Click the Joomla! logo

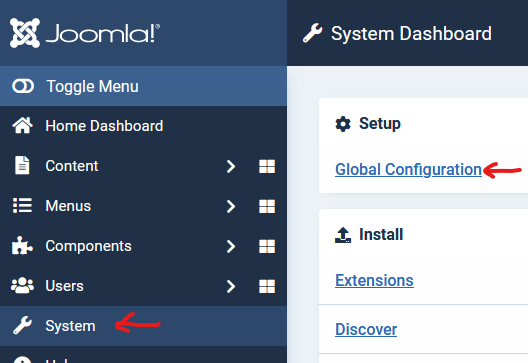coord(85,33)
